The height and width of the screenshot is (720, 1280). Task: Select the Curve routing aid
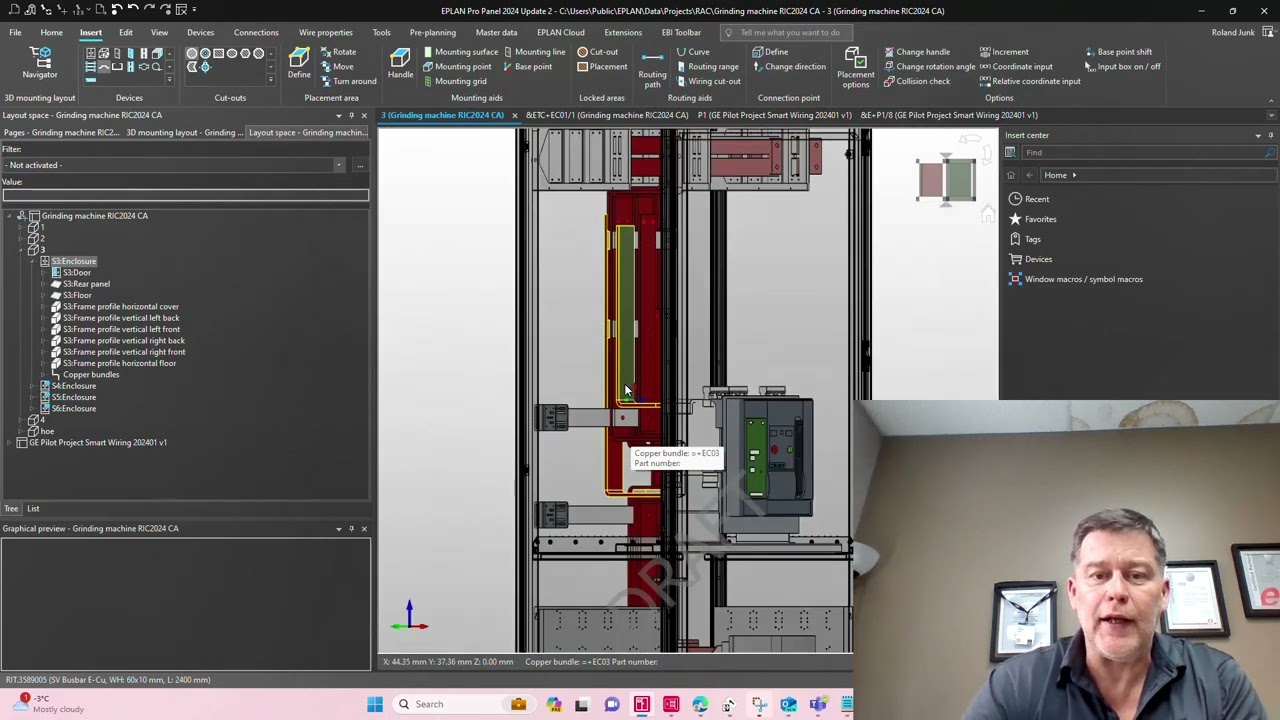tap(692, 52)
